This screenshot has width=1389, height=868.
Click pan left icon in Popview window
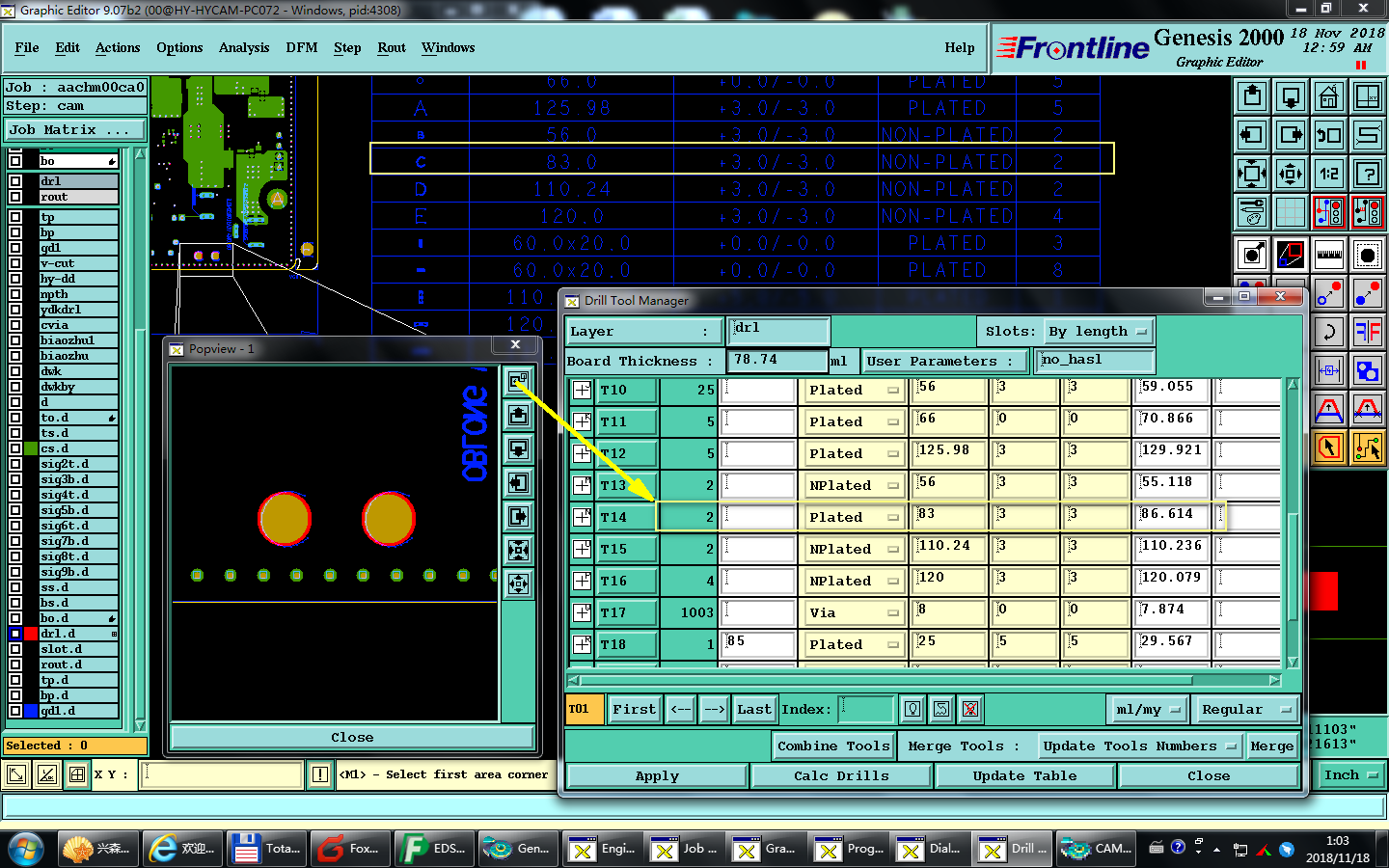[519, 483]
